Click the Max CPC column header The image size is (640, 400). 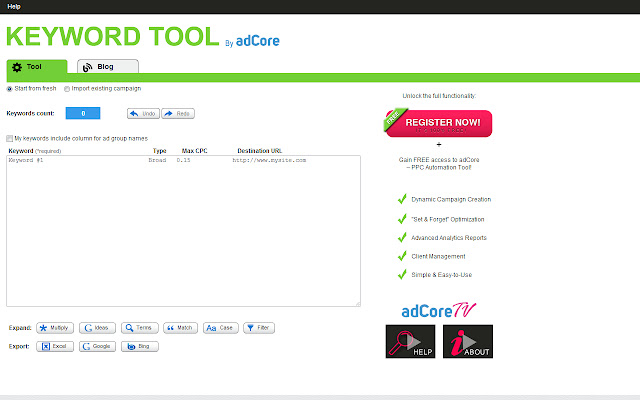(x=194, y=151)
